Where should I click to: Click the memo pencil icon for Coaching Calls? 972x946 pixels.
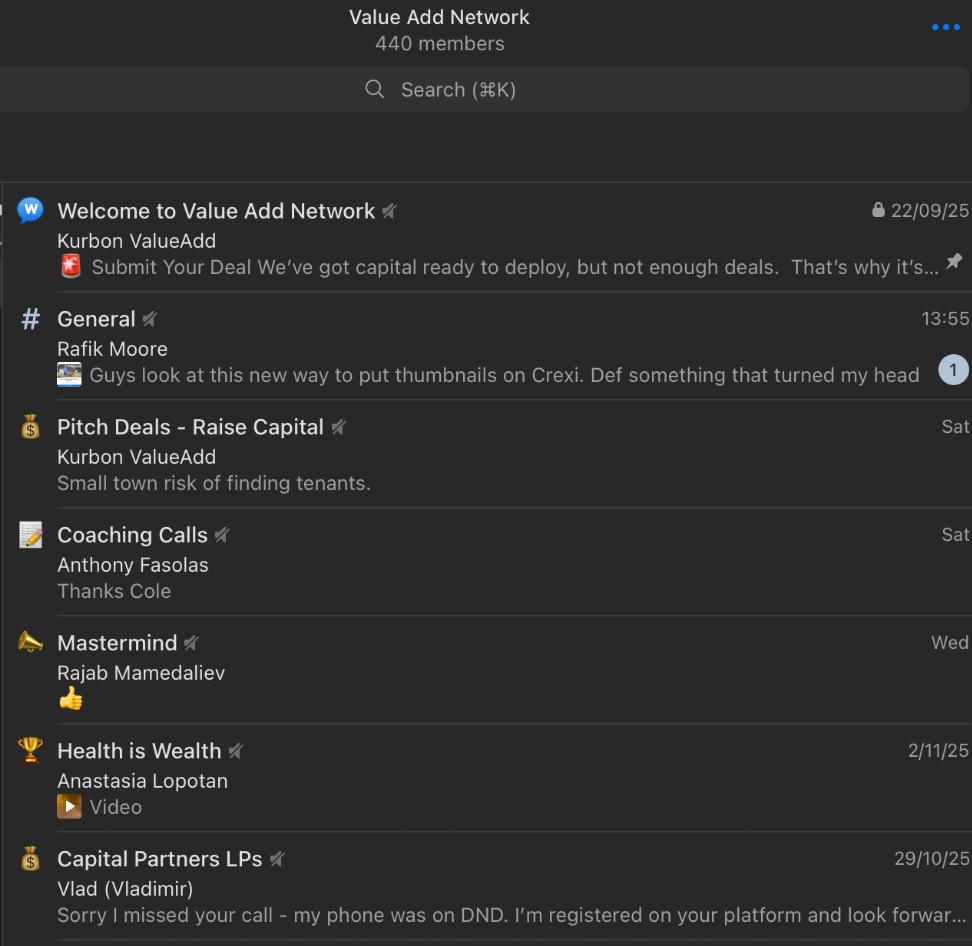tap(30, 534)
